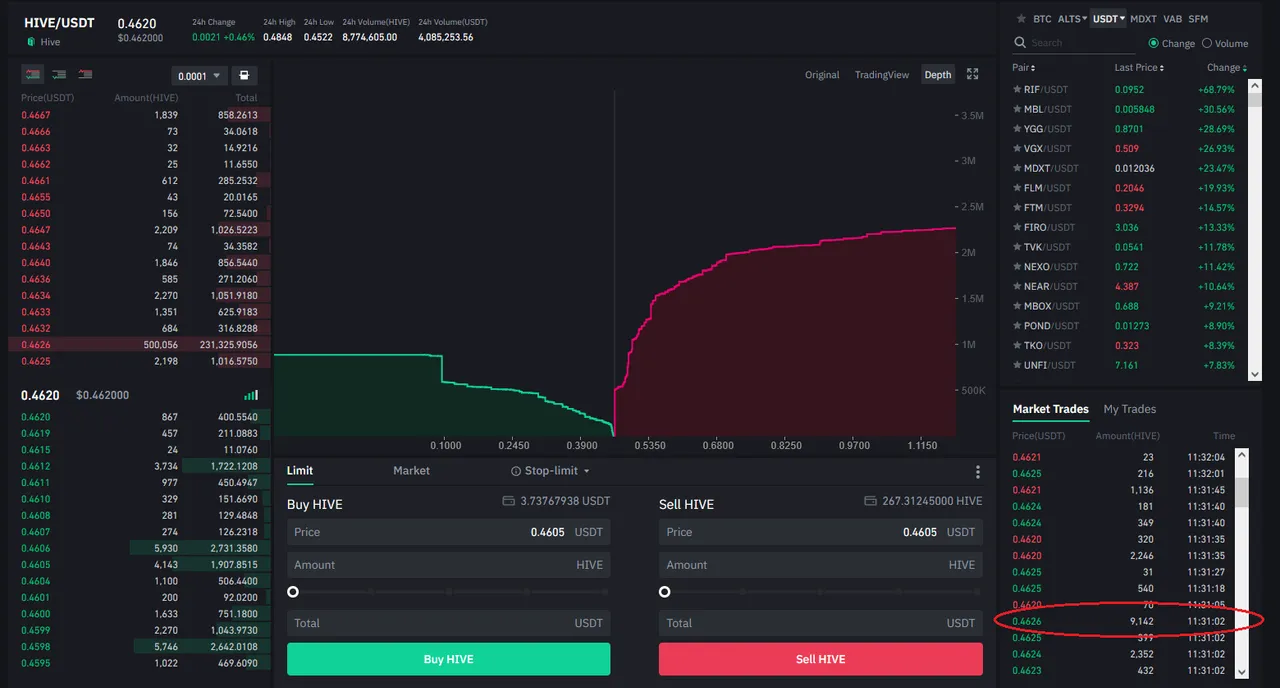Screen dimensions: 1280x688
Task: Select the Market order tab
Action: [x=411, y=471]
